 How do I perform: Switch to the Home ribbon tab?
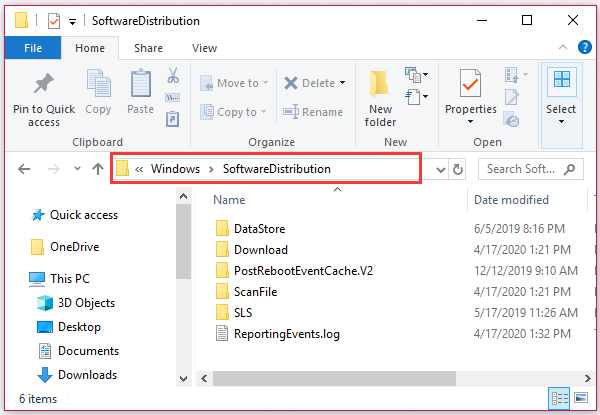coord(90,48)
